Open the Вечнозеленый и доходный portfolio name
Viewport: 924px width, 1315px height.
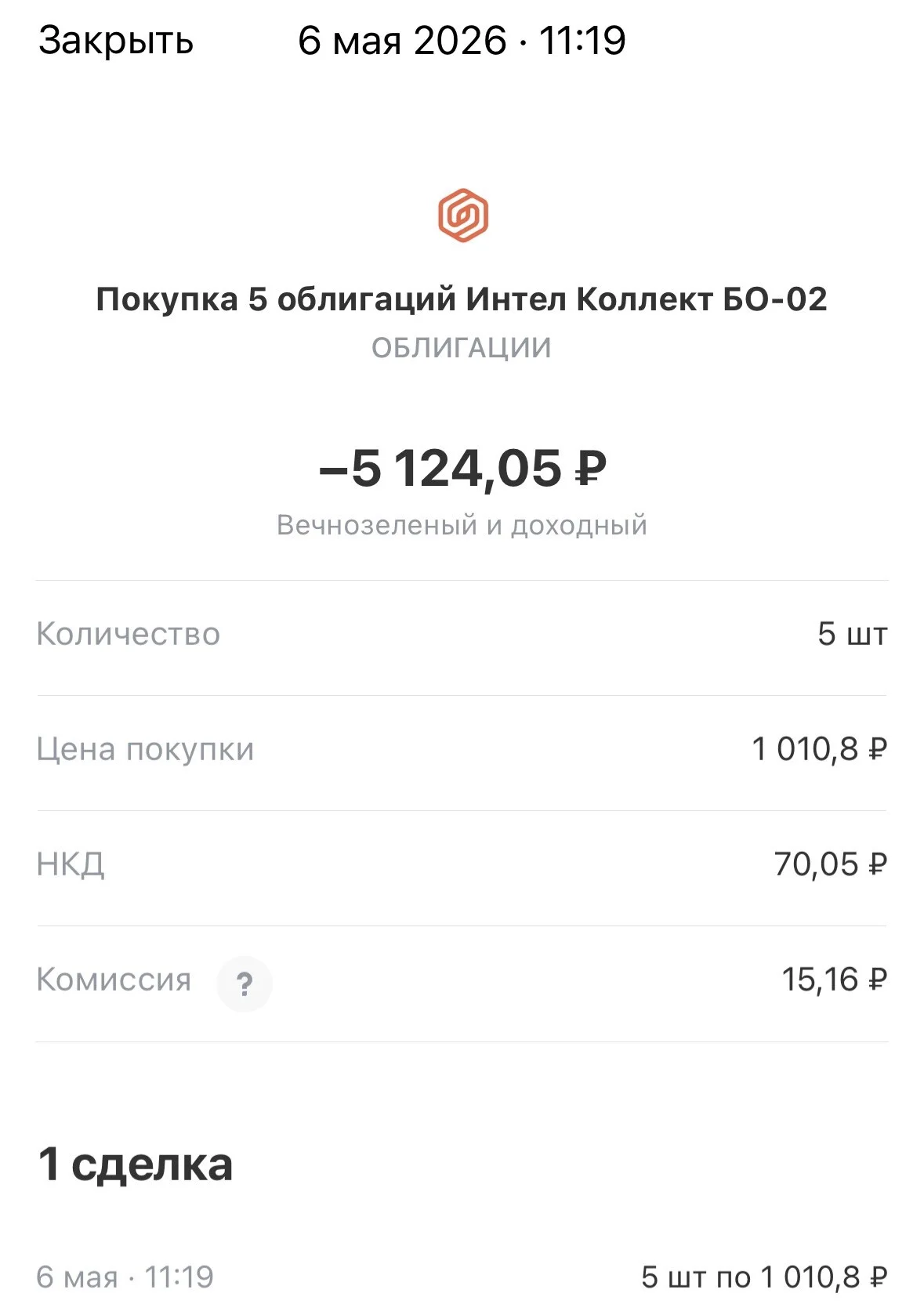click(x=462, y=525)
